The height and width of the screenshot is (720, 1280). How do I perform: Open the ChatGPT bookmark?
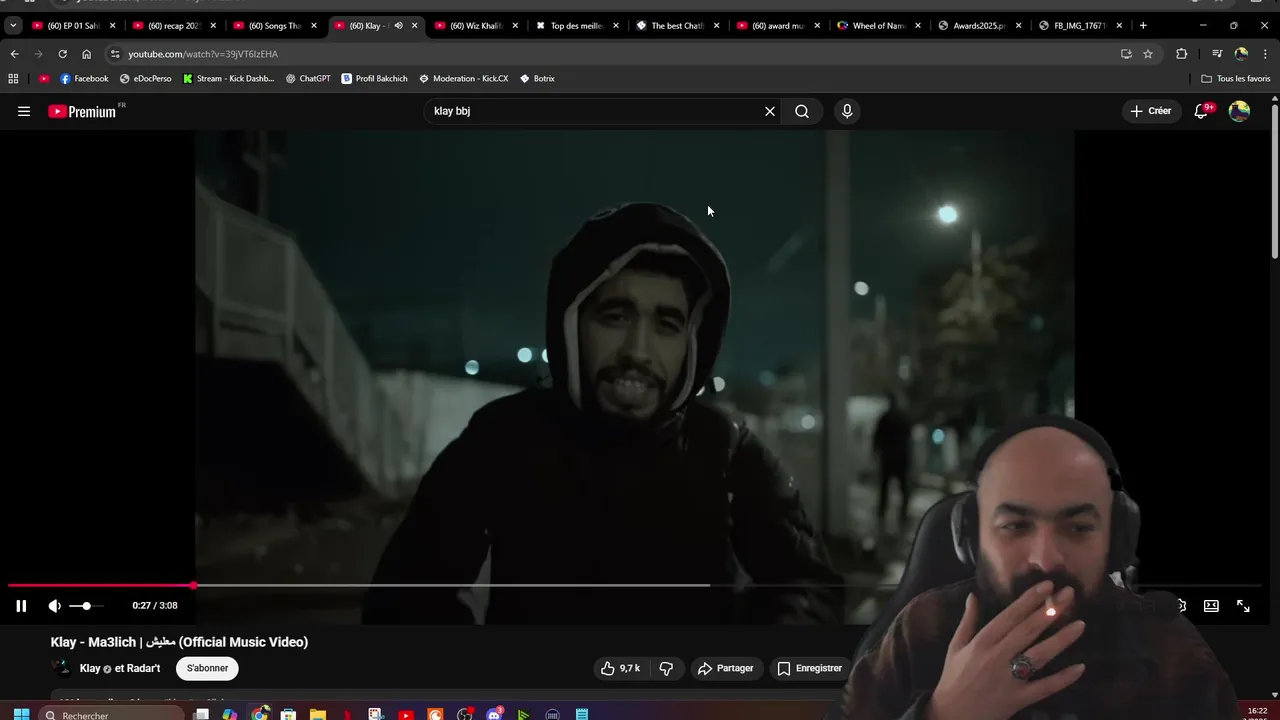[x=308, y=78]
